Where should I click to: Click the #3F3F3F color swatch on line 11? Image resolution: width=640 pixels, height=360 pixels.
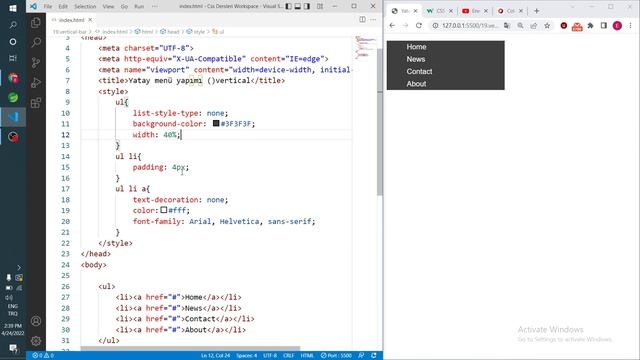click(x=216, y=123)
